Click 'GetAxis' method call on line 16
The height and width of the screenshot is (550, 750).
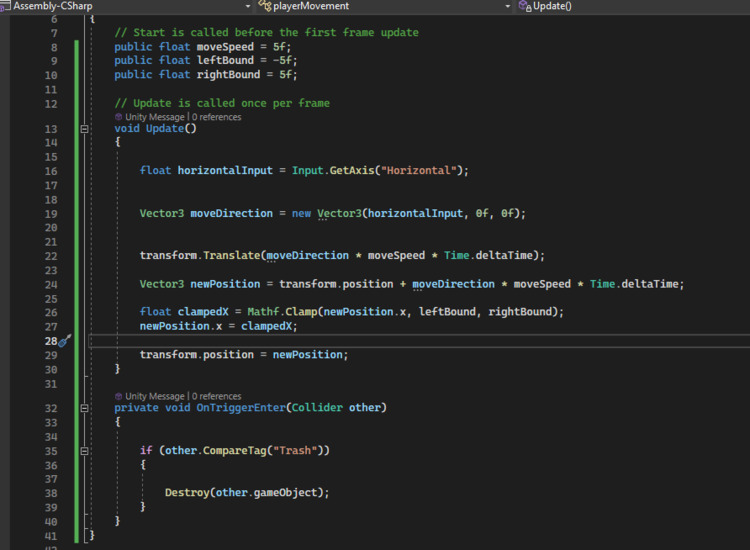(352, 171)
